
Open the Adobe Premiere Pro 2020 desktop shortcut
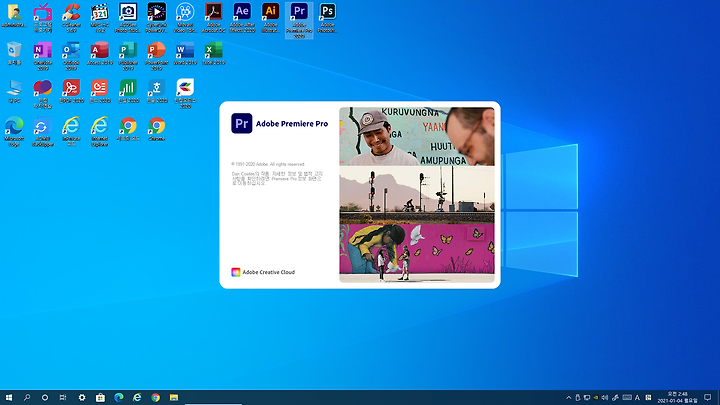point(299,20)
